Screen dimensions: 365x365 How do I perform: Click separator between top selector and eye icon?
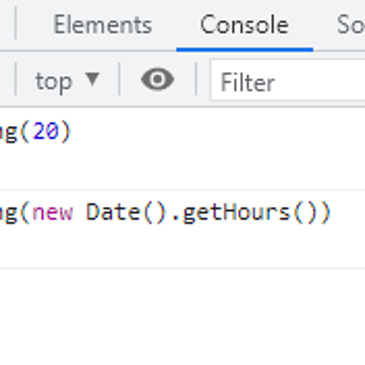point(119,79)
